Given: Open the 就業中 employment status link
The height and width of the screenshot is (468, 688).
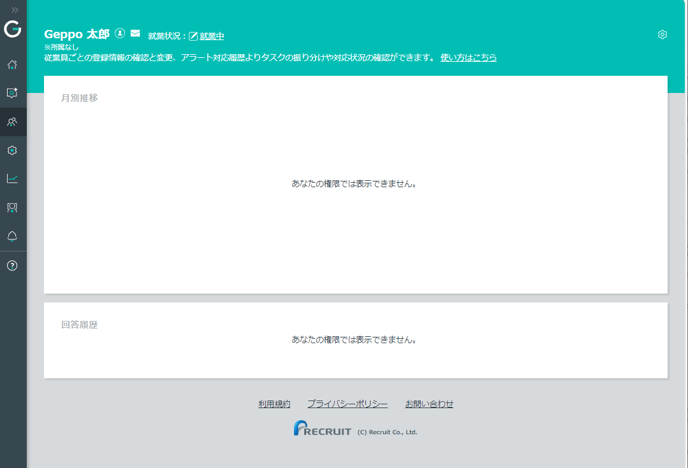Looking at the screenshot, I should [x=212, y=36].
